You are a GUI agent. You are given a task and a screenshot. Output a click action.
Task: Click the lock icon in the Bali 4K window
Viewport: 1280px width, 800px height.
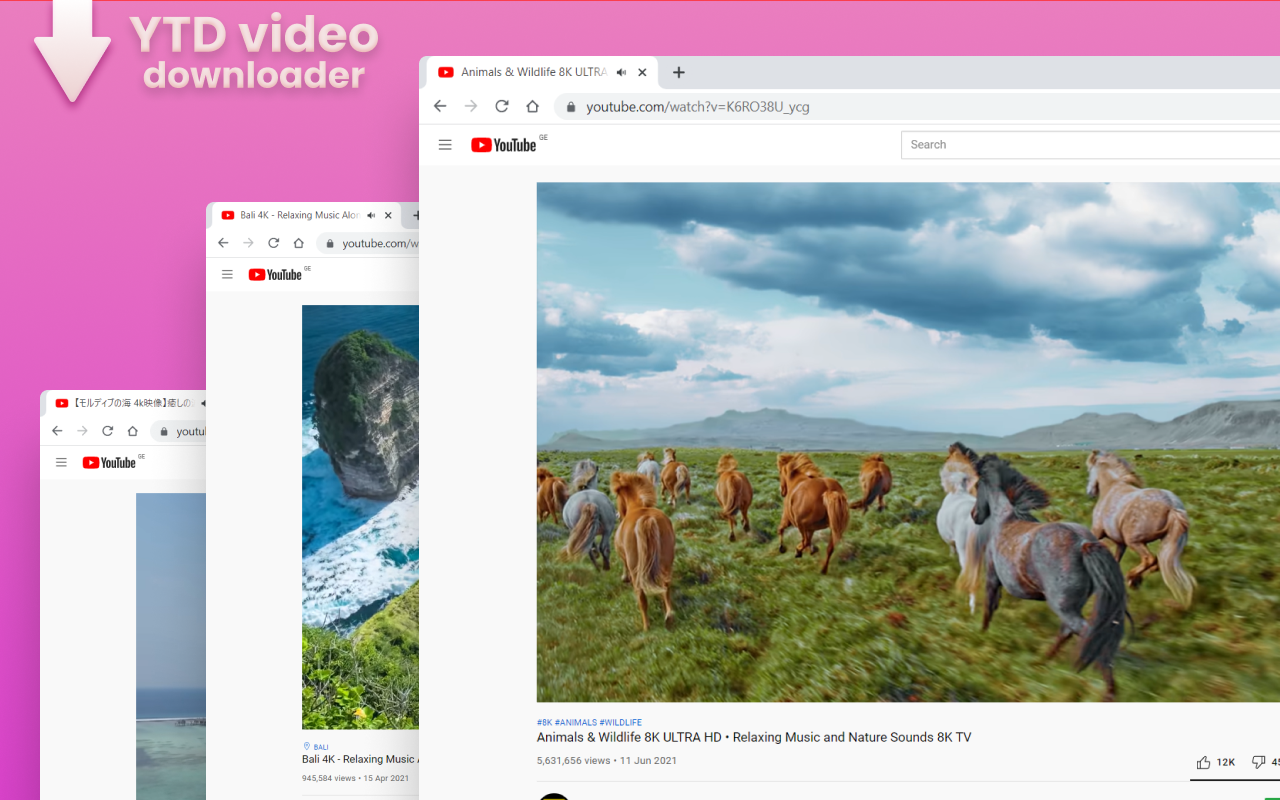pyautogui.click(x=329, y=243)
